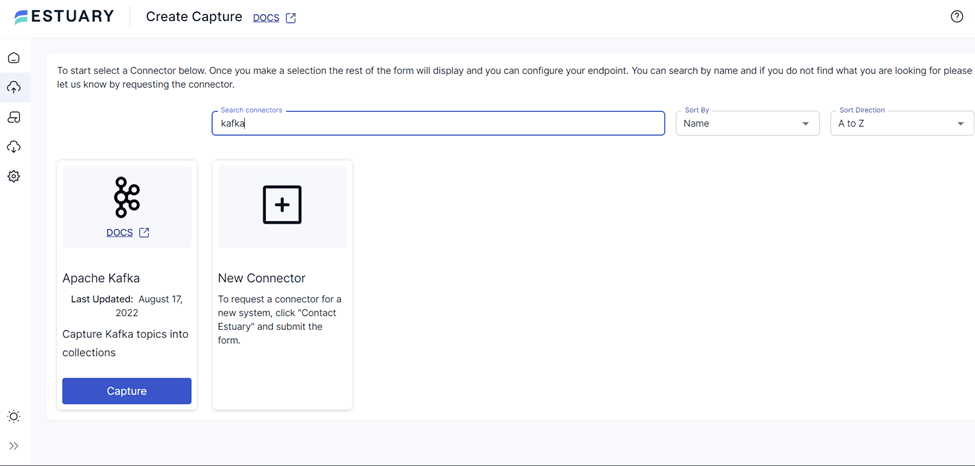Open the Home dashboard from sidebar
Image resolution: width=975 pixels, height=466 pixels.
click(x=14, y=58)
